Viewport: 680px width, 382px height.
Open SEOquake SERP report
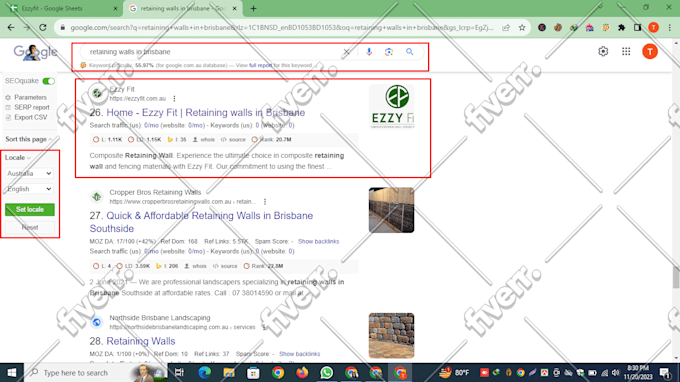pyautogui.click(x=27, y=107)
